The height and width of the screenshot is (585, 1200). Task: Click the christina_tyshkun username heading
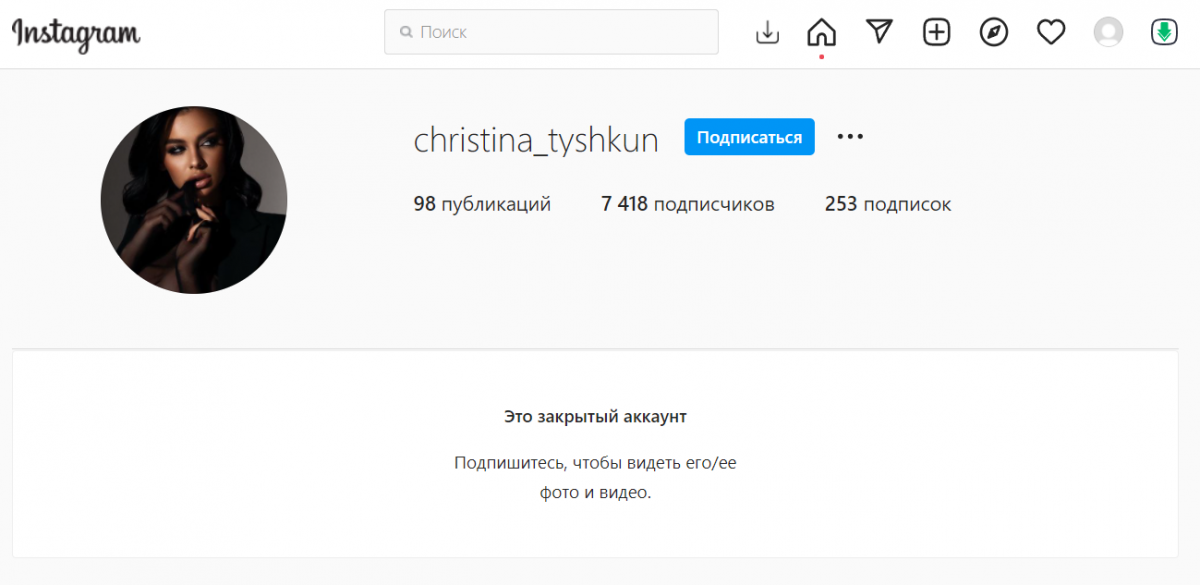pyautogui.click(x=536, y=140)
